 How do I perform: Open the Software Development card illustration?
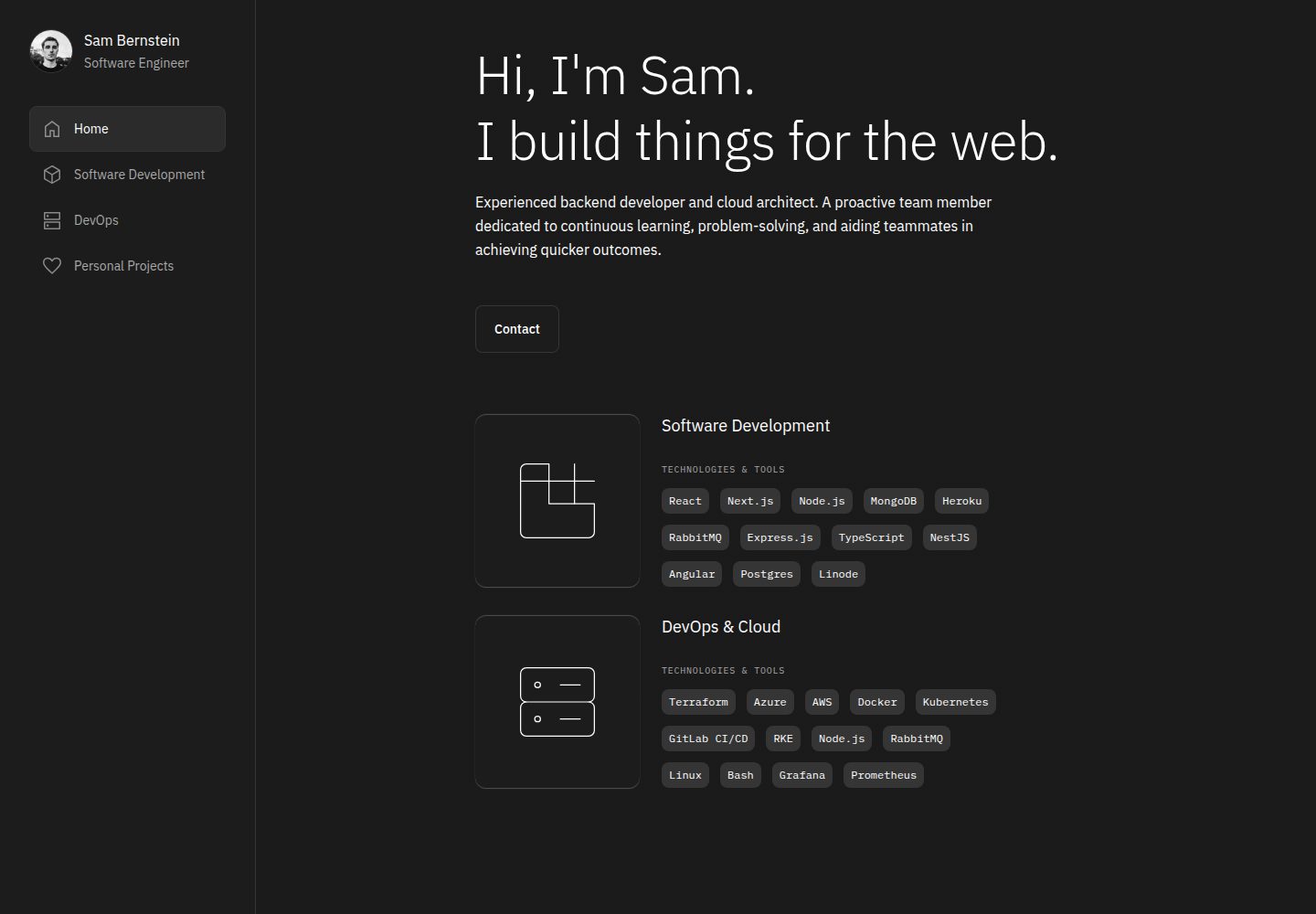coord(557,501)
